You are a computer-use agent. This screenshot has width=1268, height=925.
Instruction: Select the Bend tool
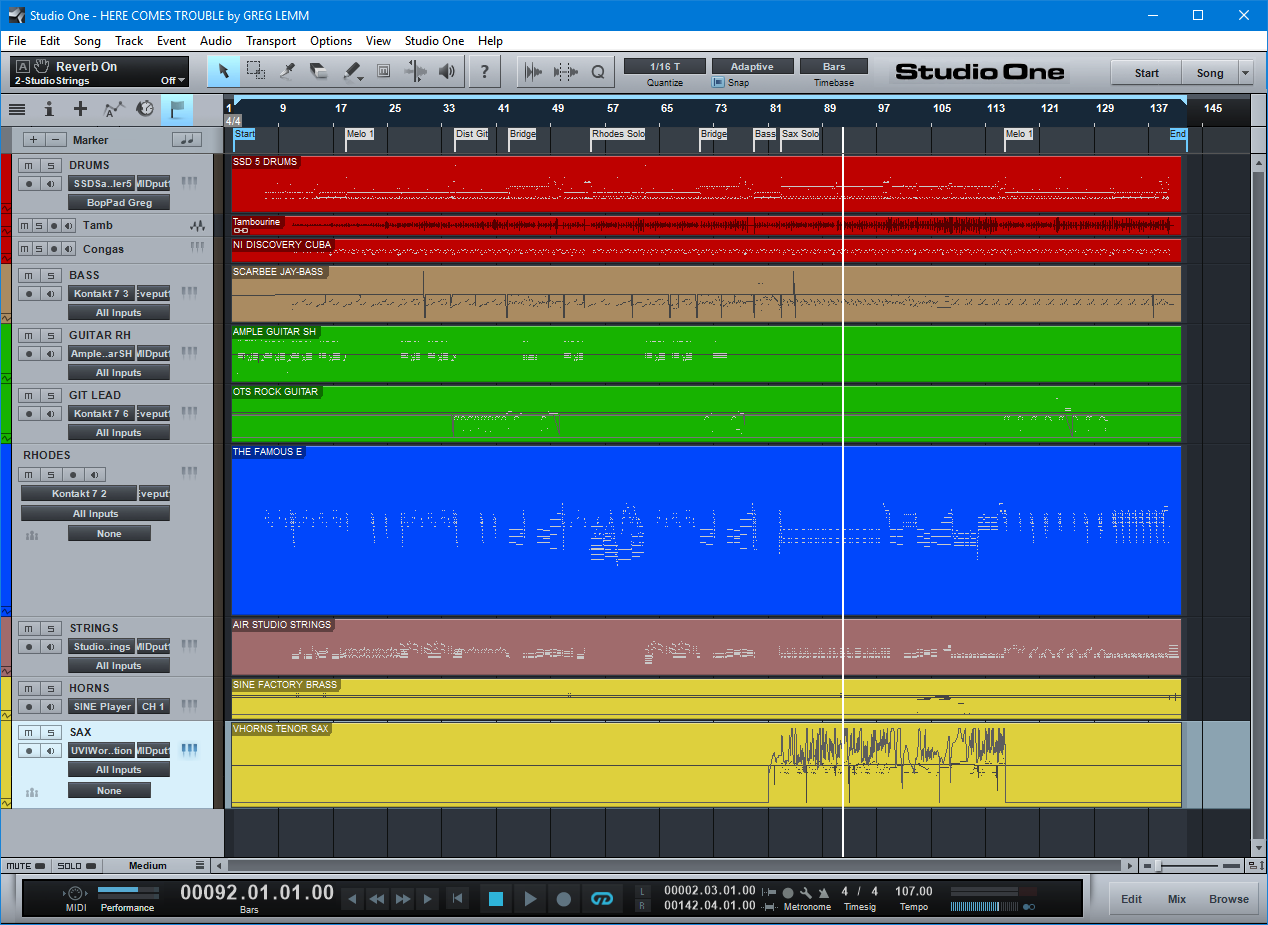click(x=415, y=71)
